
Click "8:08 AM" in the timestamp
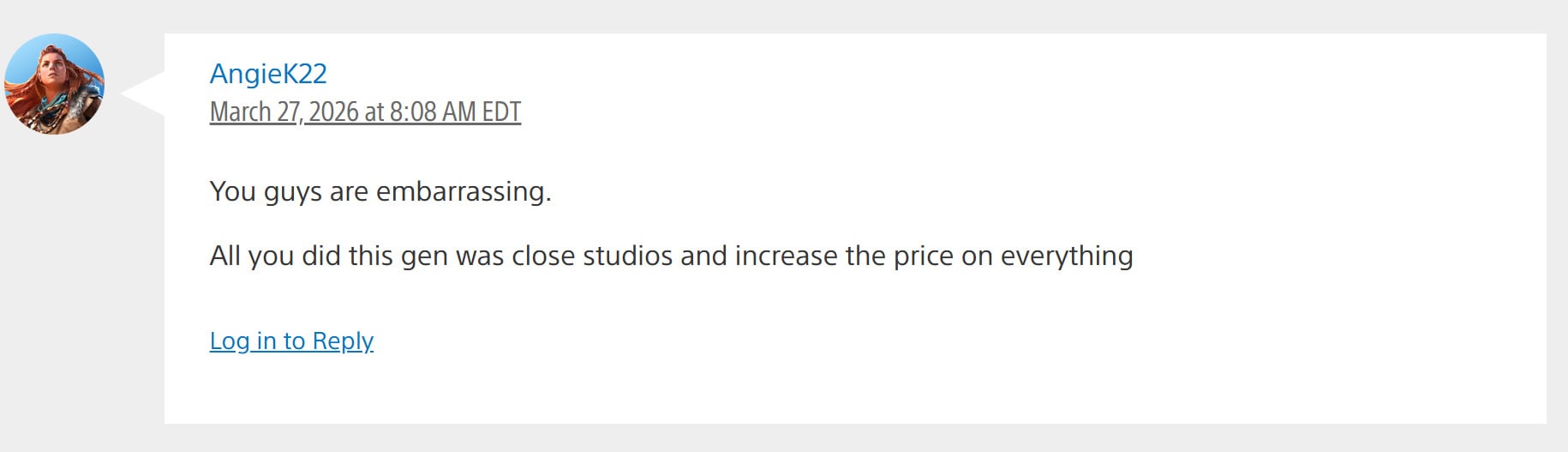433,112
